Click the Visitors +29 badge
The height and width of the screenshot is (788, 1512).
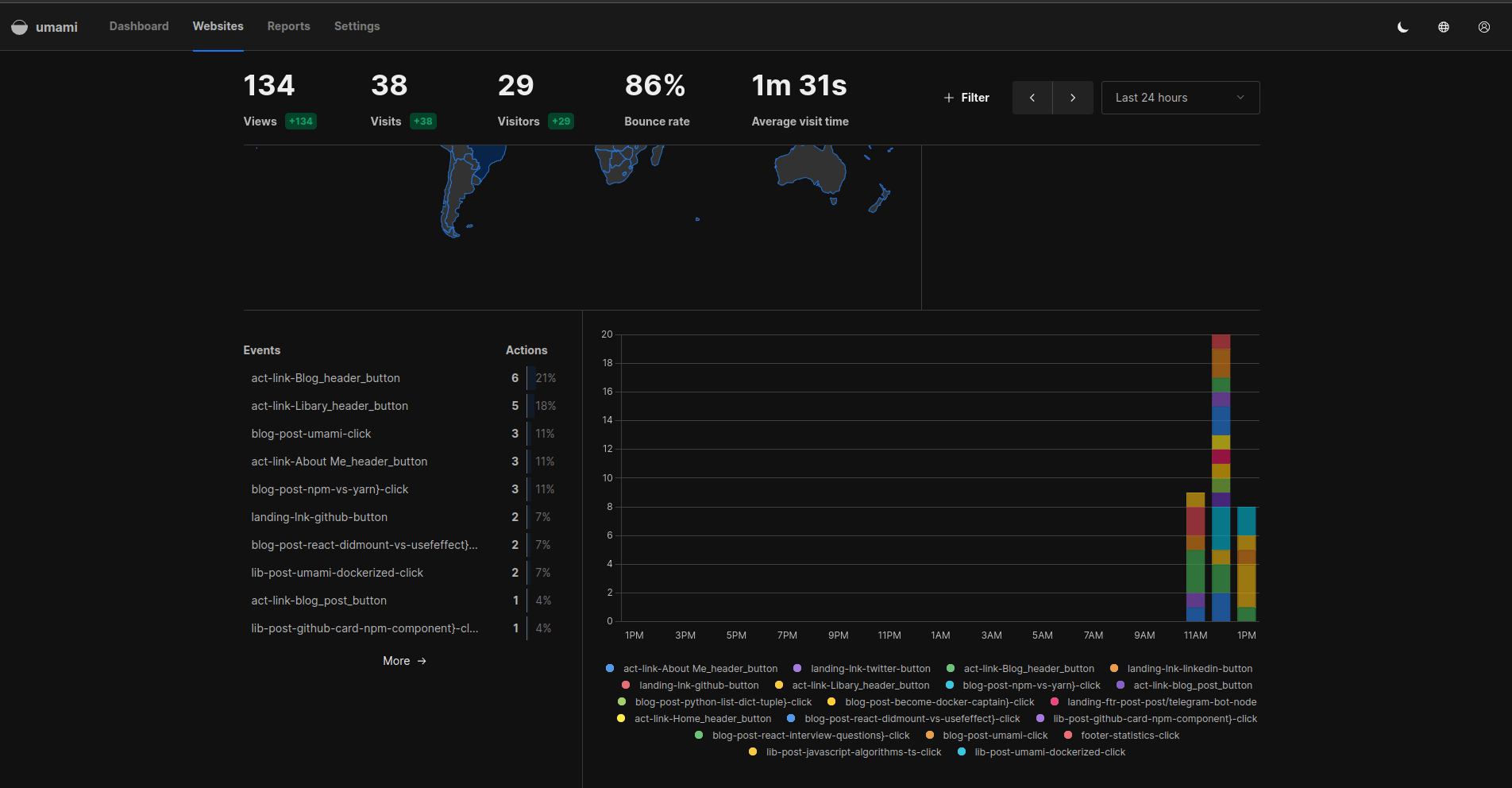pos(561,122)
